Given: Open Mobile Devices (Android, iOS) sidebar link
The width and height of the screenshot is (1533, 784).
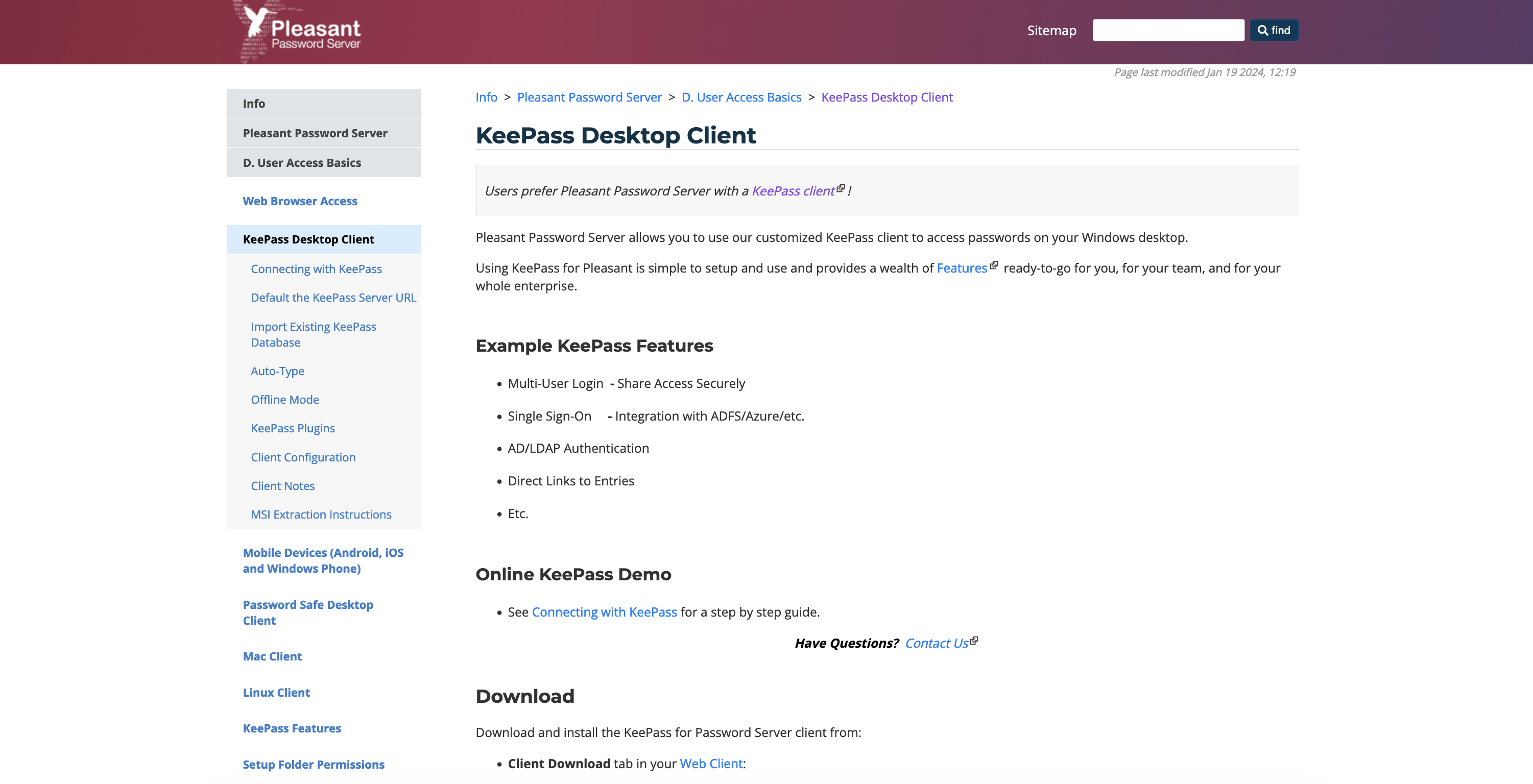Looking at the screenshot, I should click(x=323, y=560).
